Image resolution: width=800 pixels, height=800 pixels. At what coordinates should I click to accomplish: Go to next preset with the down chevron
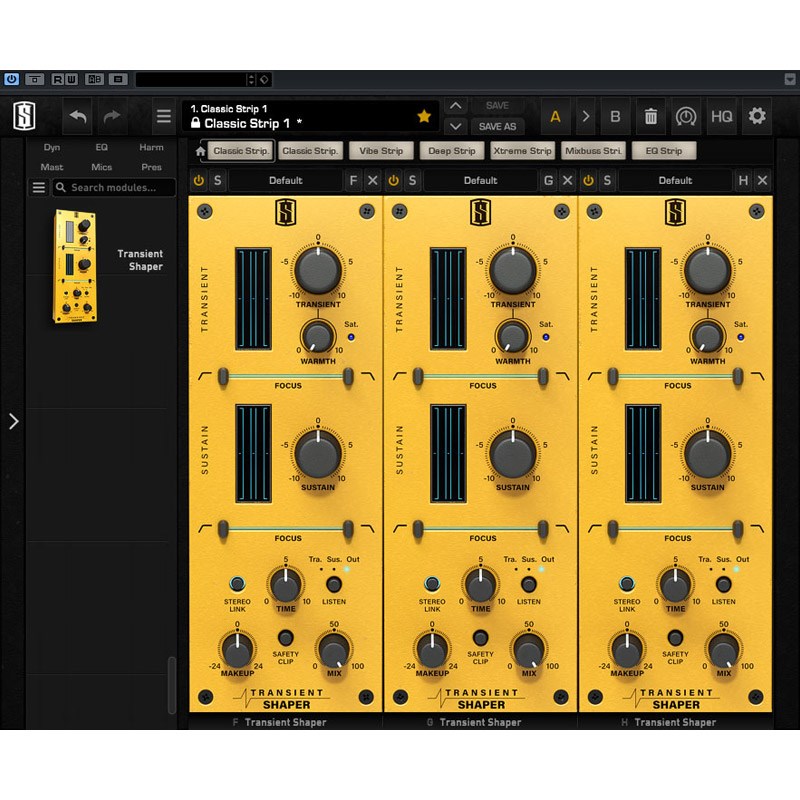click(456, 126)
